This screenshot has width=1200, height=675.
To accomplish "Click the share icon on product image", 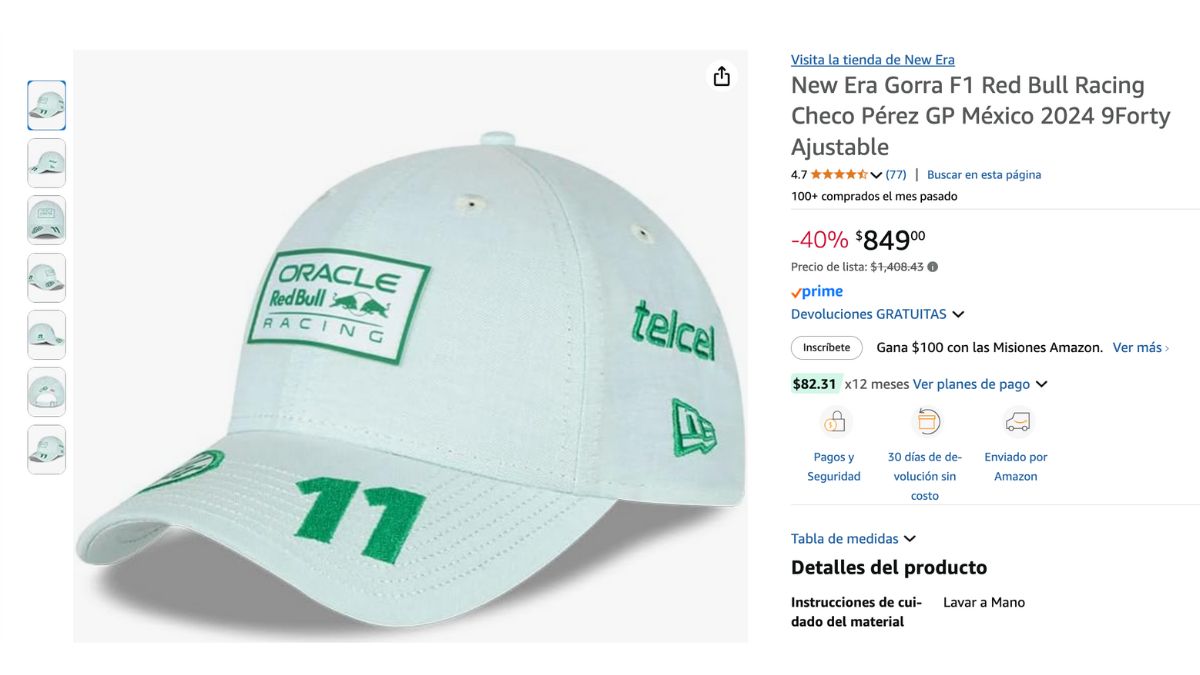I will [x=722, y=77].
